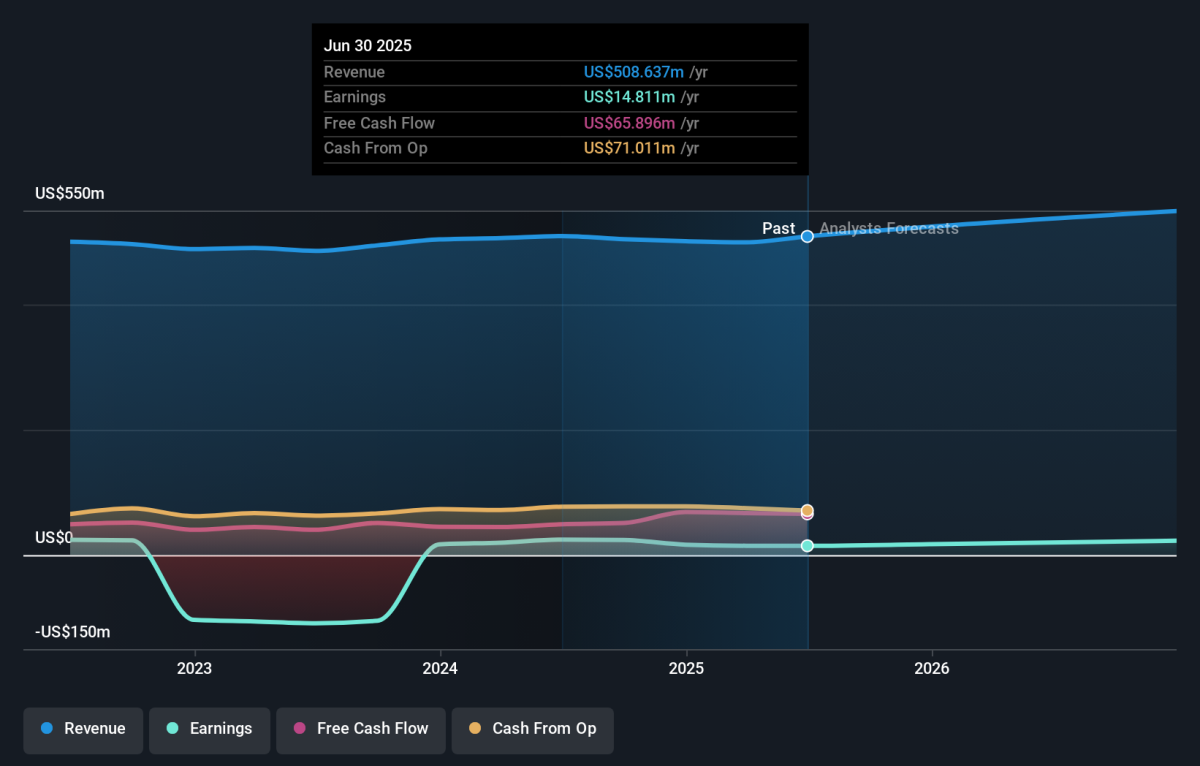Toggle the Free Cash Flow legend series
The height and width of the screenshot is (766, 1200).
pyautogui.click(x=360, y=729)
